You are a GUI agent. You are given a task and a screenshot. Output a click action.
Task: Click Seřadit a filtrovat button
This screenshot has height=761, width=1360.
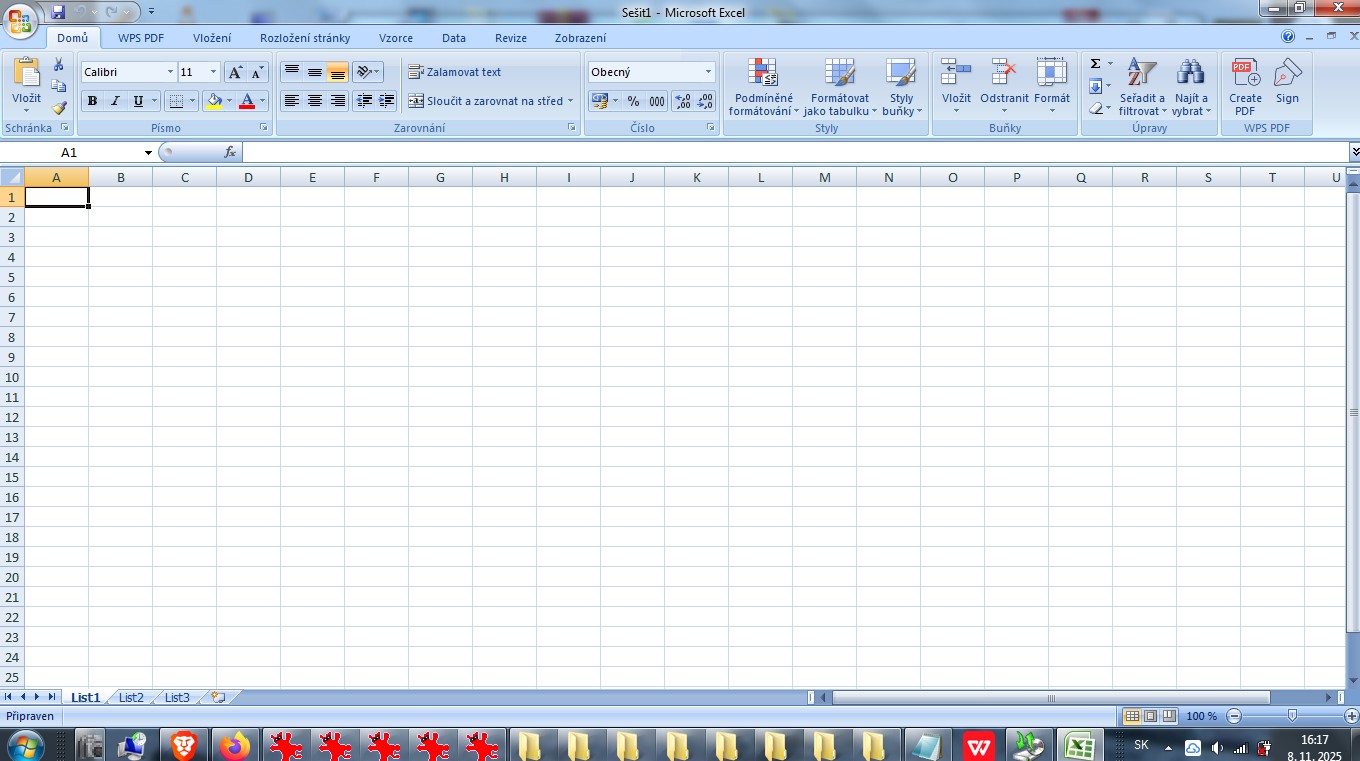pyautogui.click(x=1142, y=88)
